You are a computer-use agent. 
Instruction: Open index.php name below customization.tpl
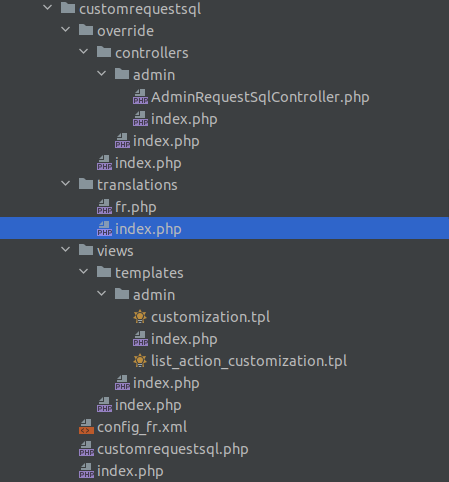(x=184, y=339)
